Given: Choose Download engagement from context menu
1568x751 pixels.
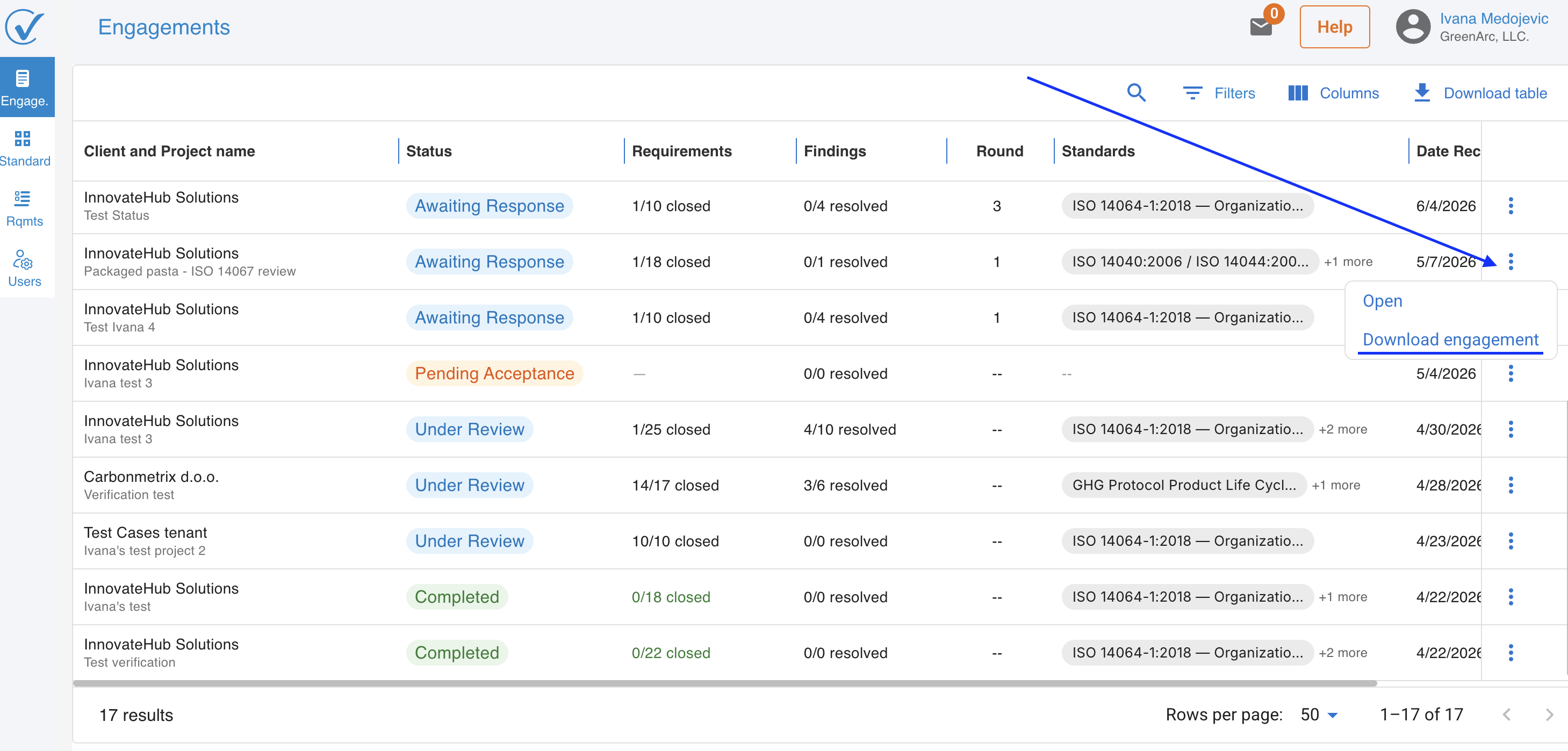Looking at the screenshot, I should click(x=1450, y=340).
